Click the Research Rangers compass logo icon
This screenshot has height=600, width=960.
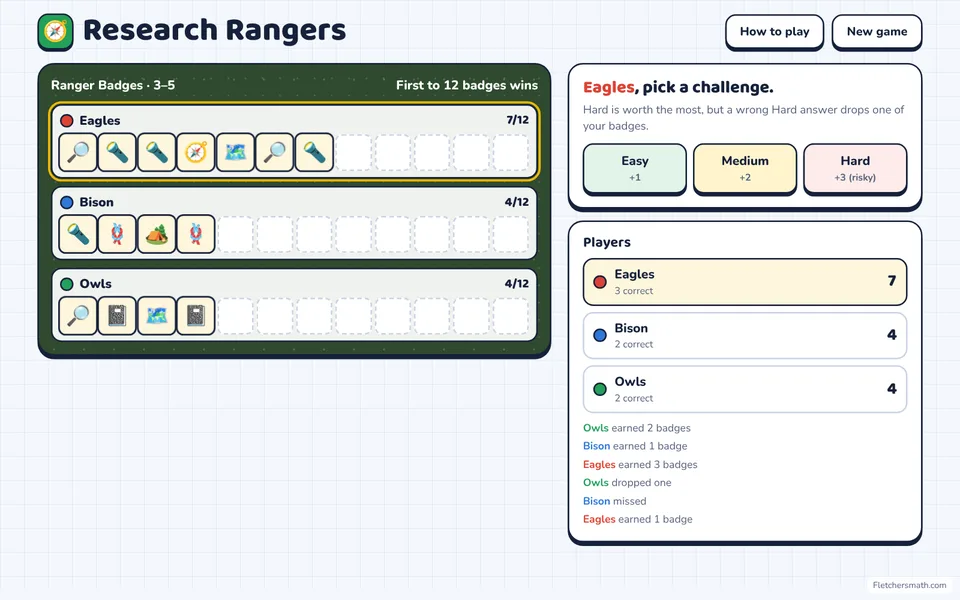[55, 31]
